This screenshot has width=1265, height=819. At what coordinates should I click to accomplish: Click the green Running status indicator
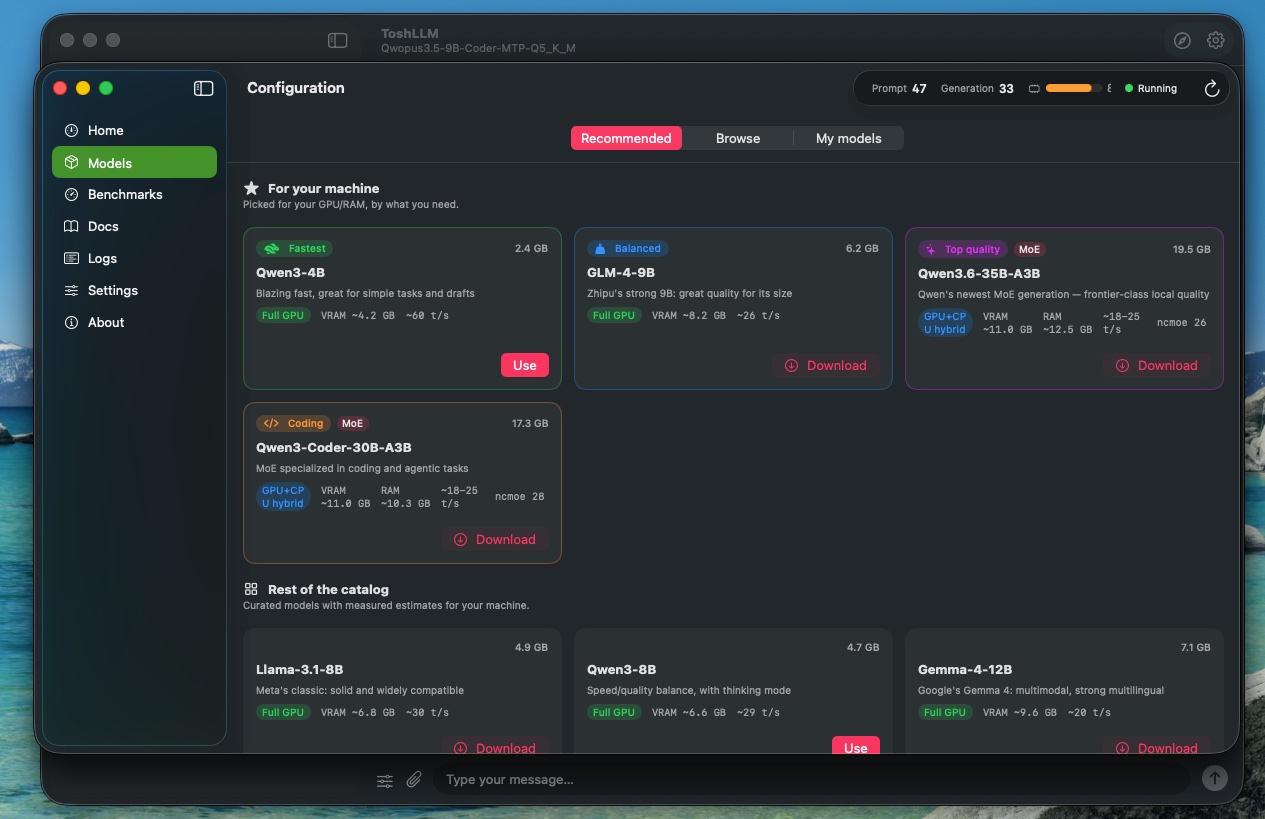[1151, 88]
